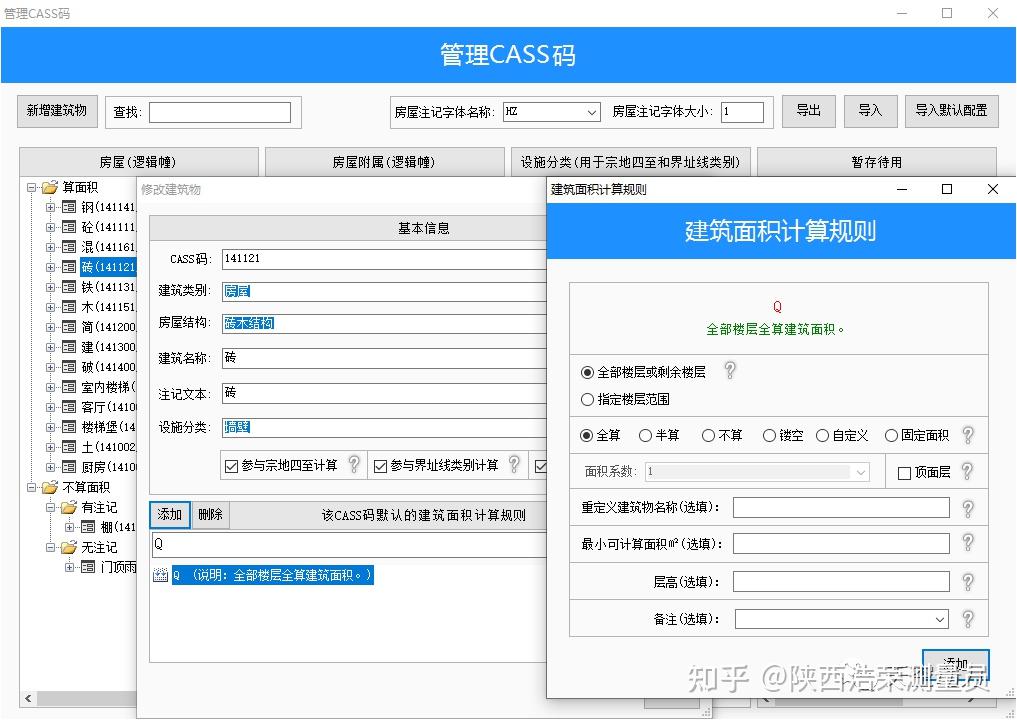Click help icon for 最小可计算面积 field

(x=968, y=543)
